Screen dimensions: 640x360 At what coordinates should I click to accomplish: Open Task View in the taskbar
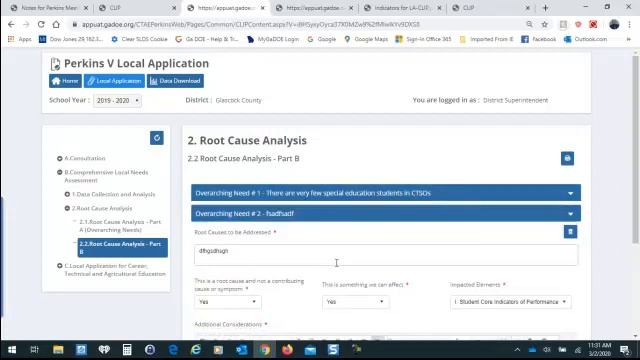coord(35,350)
